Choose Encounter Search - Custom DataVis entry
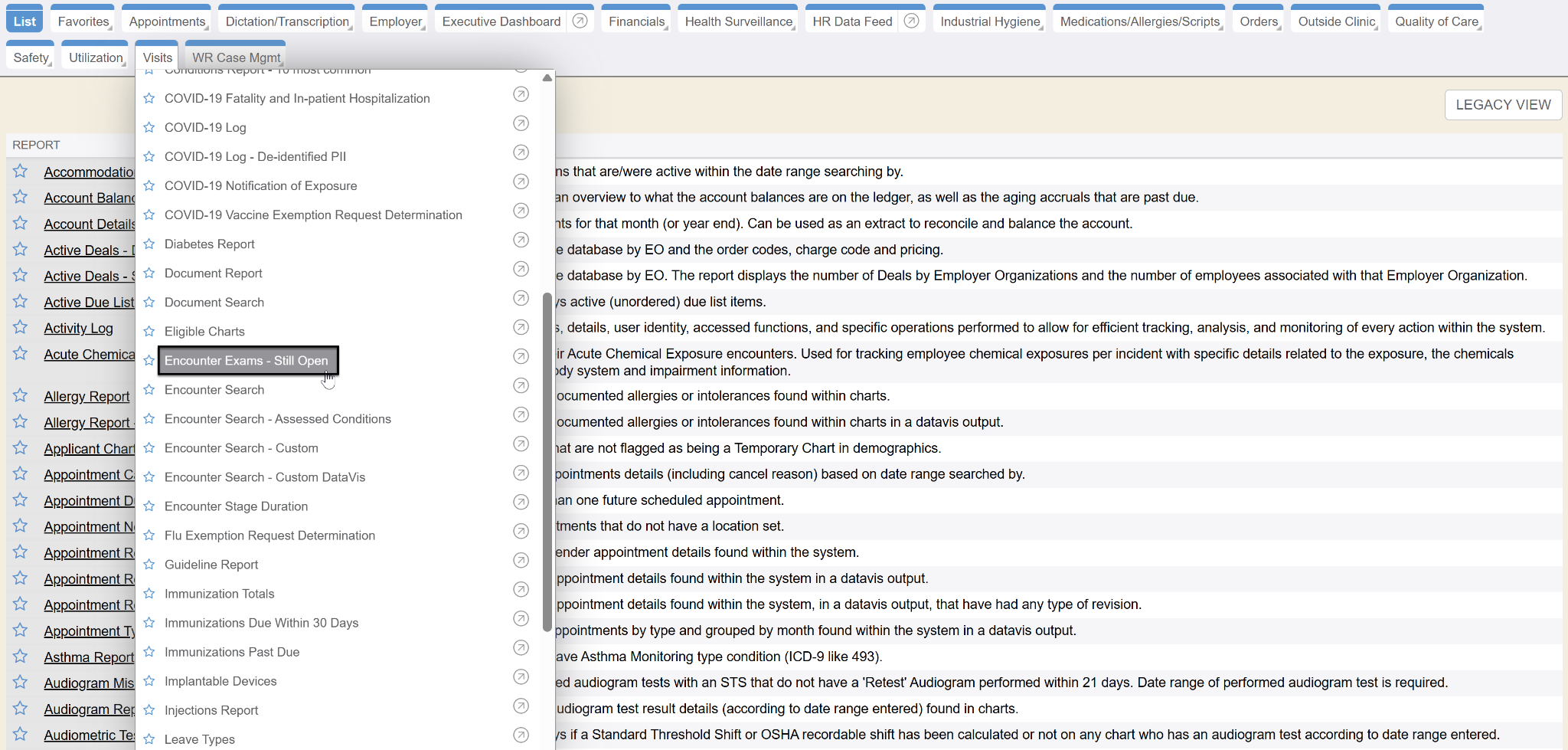The width and height of the screenshot is (1568, 750). 265,477
